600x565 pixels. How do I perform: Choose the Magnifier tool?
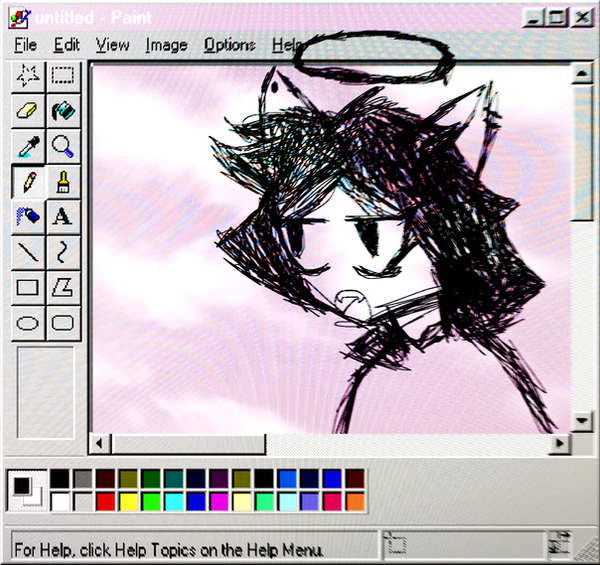click(63, 146)
